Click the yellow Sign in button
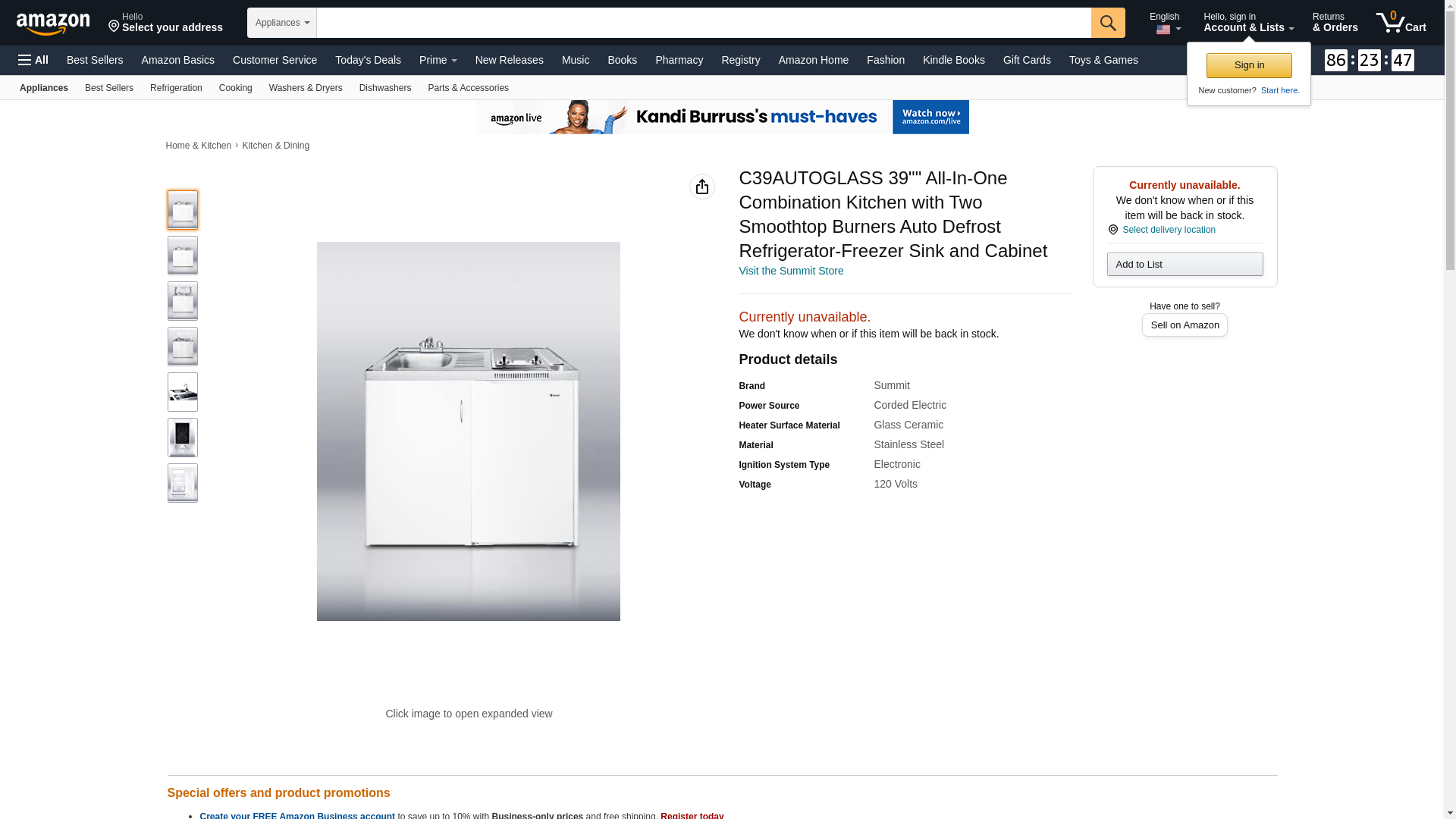Screen dimensions: 1456x819 pyautogui.click(x=1249, y=65)
